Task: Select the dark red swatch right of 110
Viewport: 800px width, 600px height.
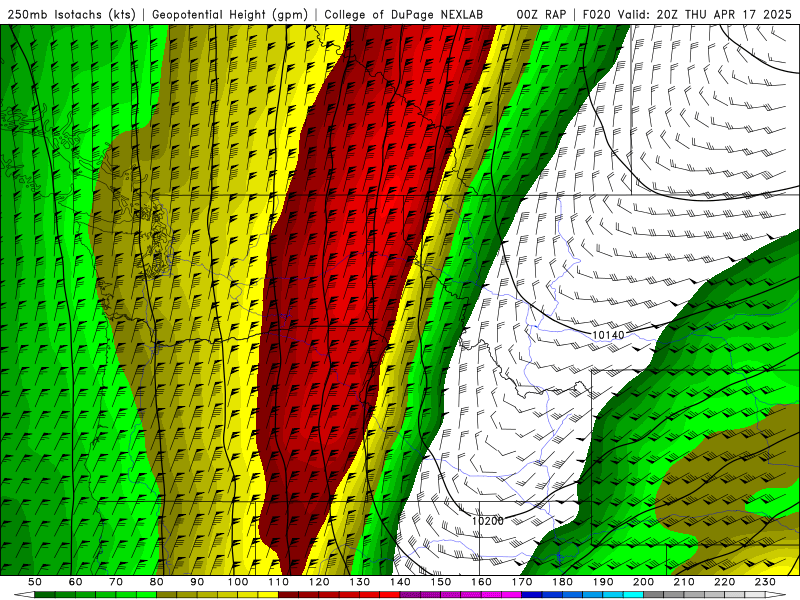Action: [288, 595]
